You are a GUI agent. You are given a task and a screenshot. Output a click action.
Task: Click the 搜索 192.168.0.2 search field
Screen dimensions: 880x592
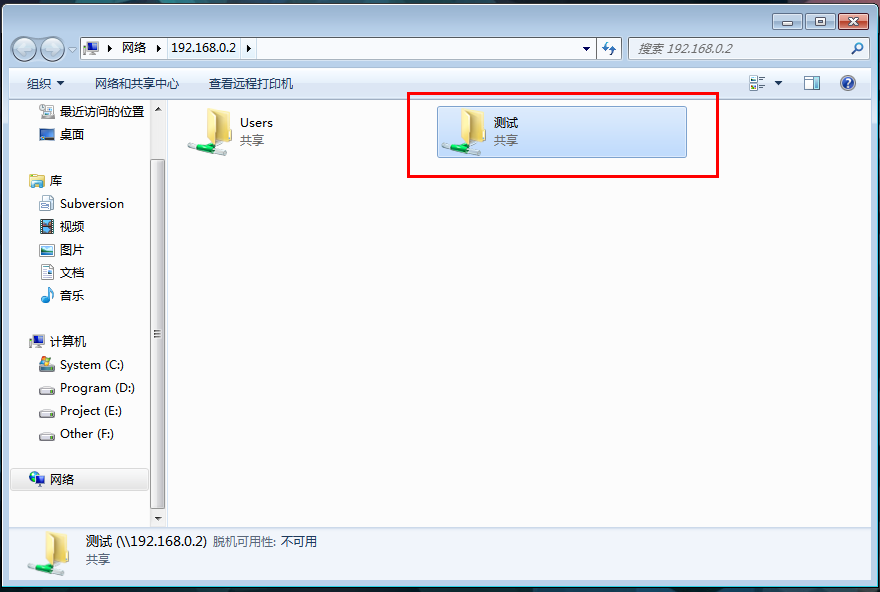pyautogui.click(x=741, y=49)
